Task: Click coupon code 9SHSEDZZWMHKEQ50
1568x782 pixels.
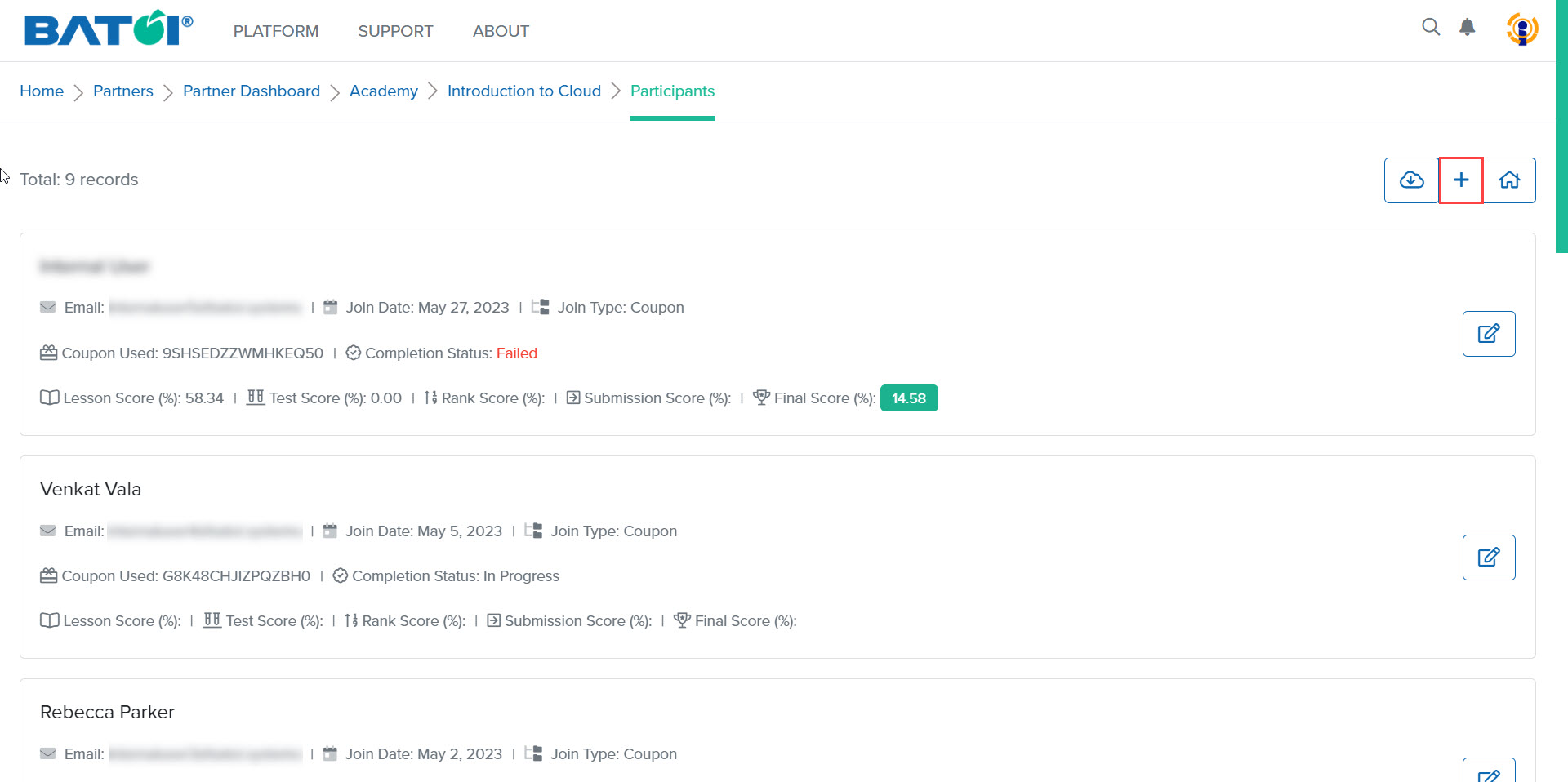Action: pos(243,353)
